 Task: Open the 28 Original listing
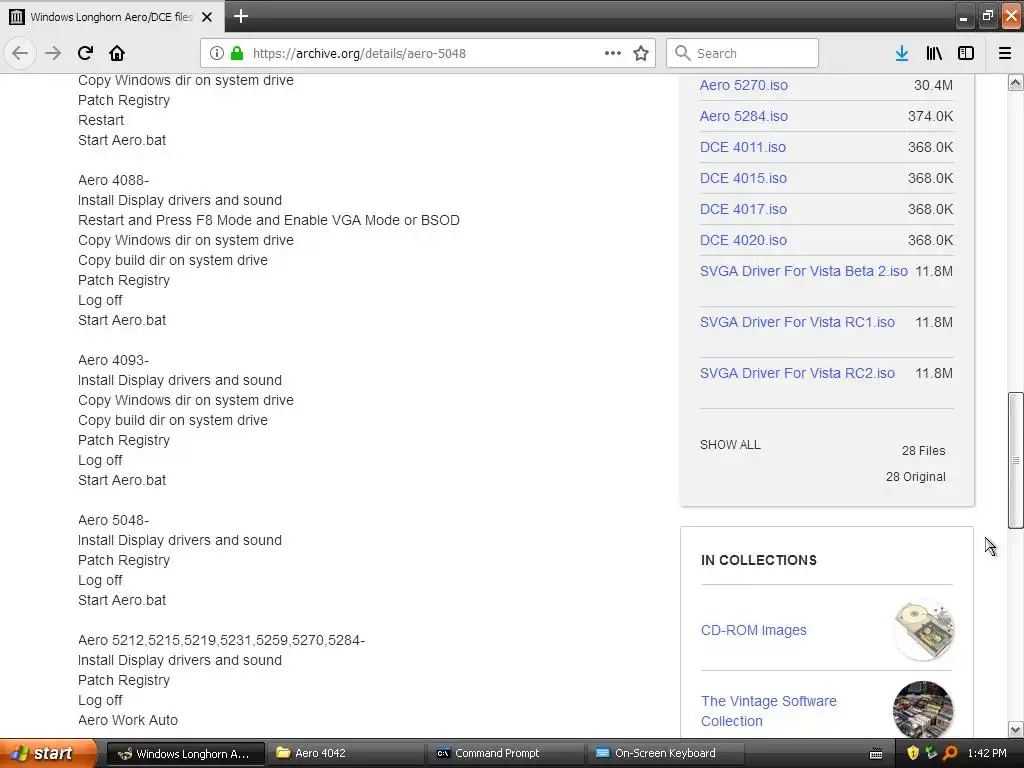pos(916,477)
